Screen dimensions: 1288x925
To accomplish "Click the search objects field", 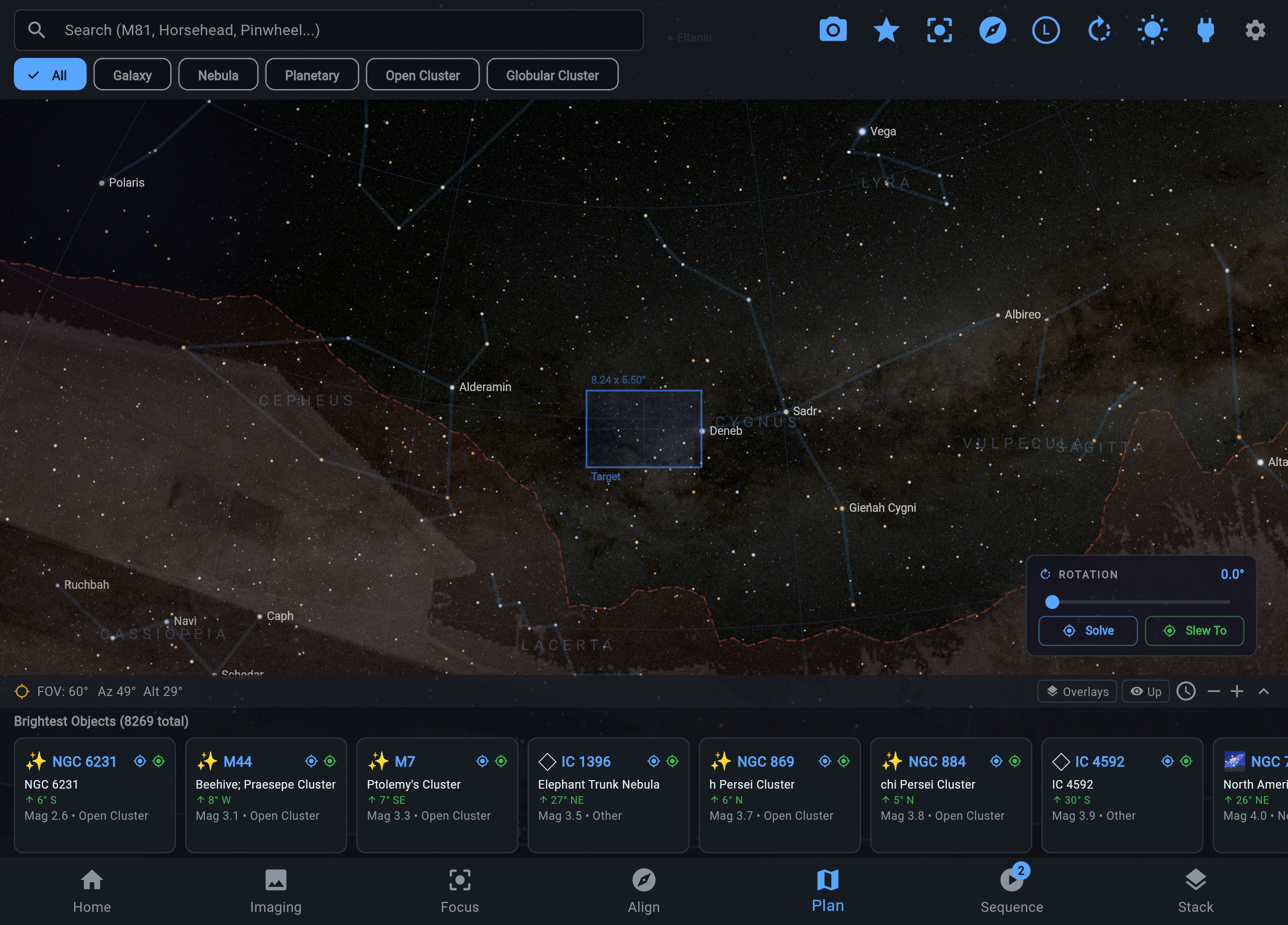I will click(329, 30).
